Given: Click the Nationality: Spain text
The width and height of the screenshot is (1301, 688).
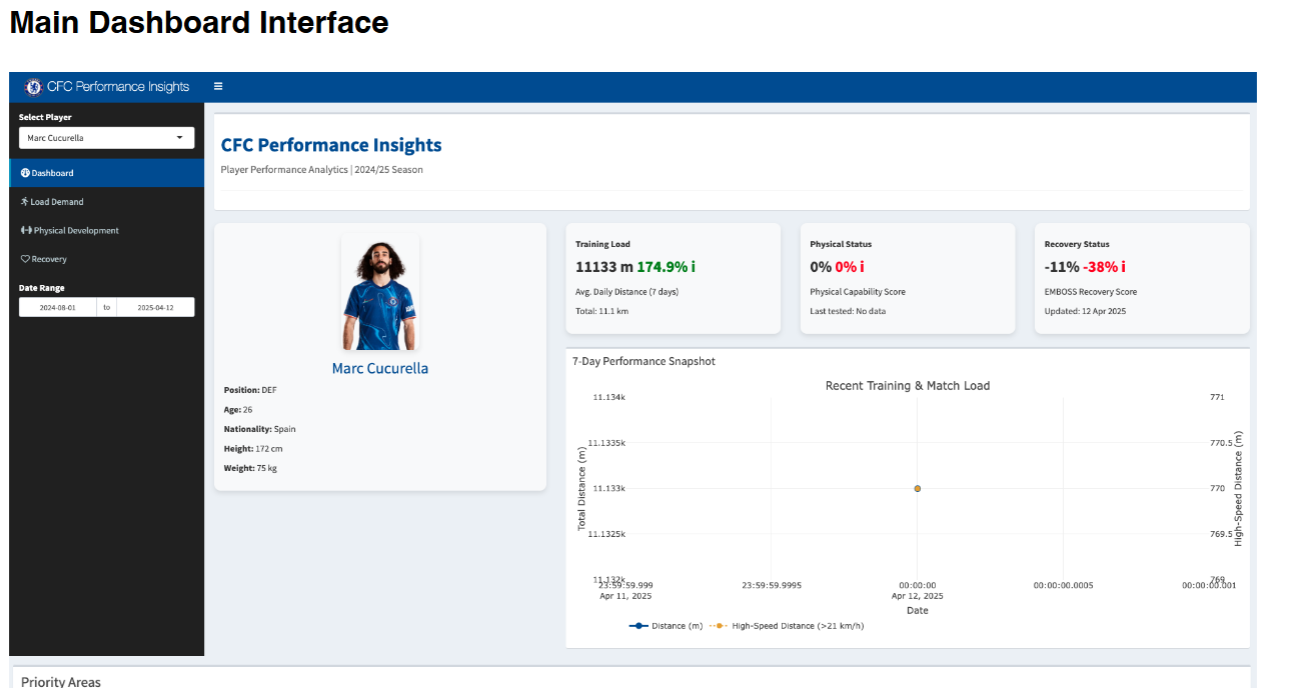Looking at the screenshot, I should coord(260,429).
